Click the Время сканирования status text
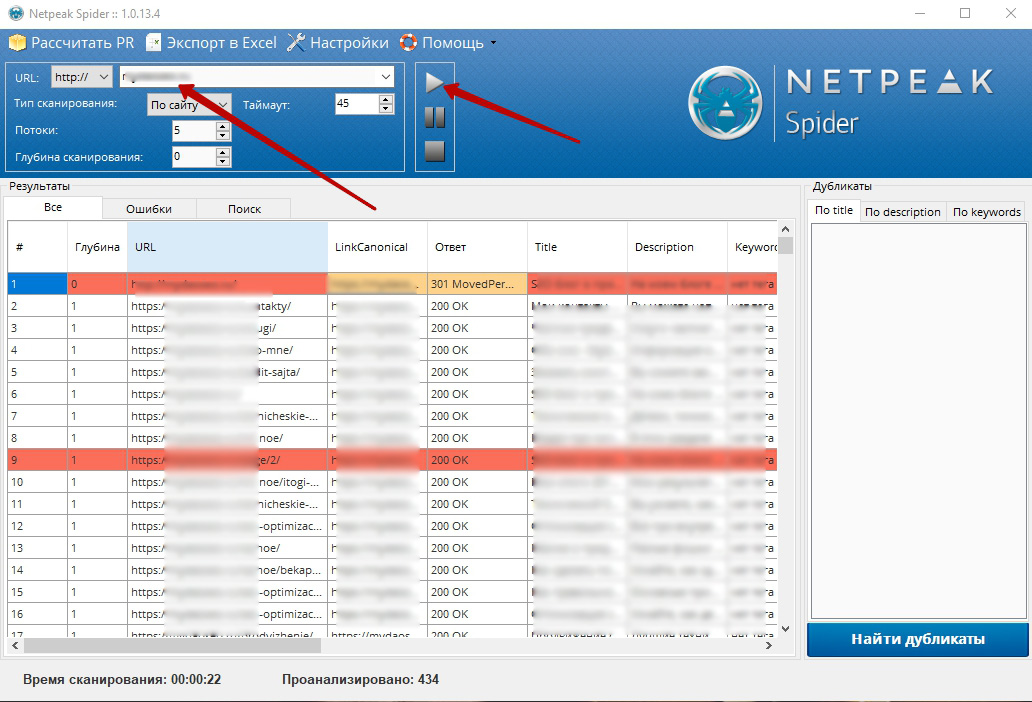This screenshot has height=702, width=1032. [x=122, y=680]
